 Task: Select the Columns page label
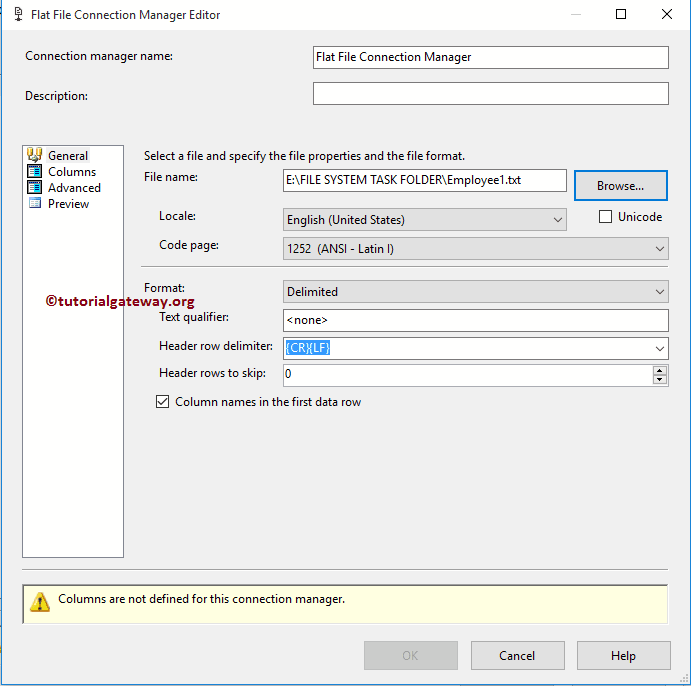coord(72,172)
